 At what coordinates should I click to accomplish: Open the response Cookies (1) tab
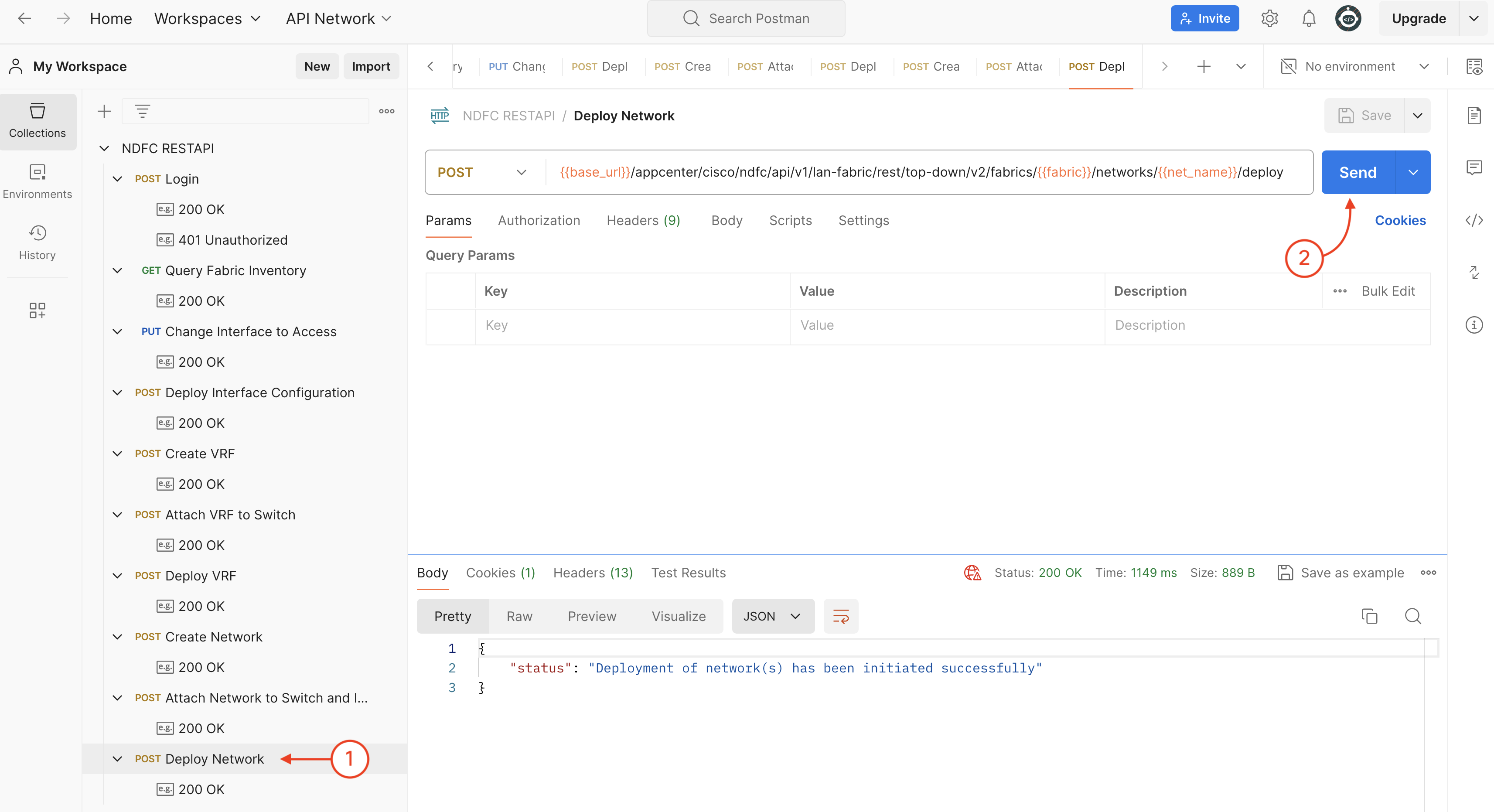[501, 573]
